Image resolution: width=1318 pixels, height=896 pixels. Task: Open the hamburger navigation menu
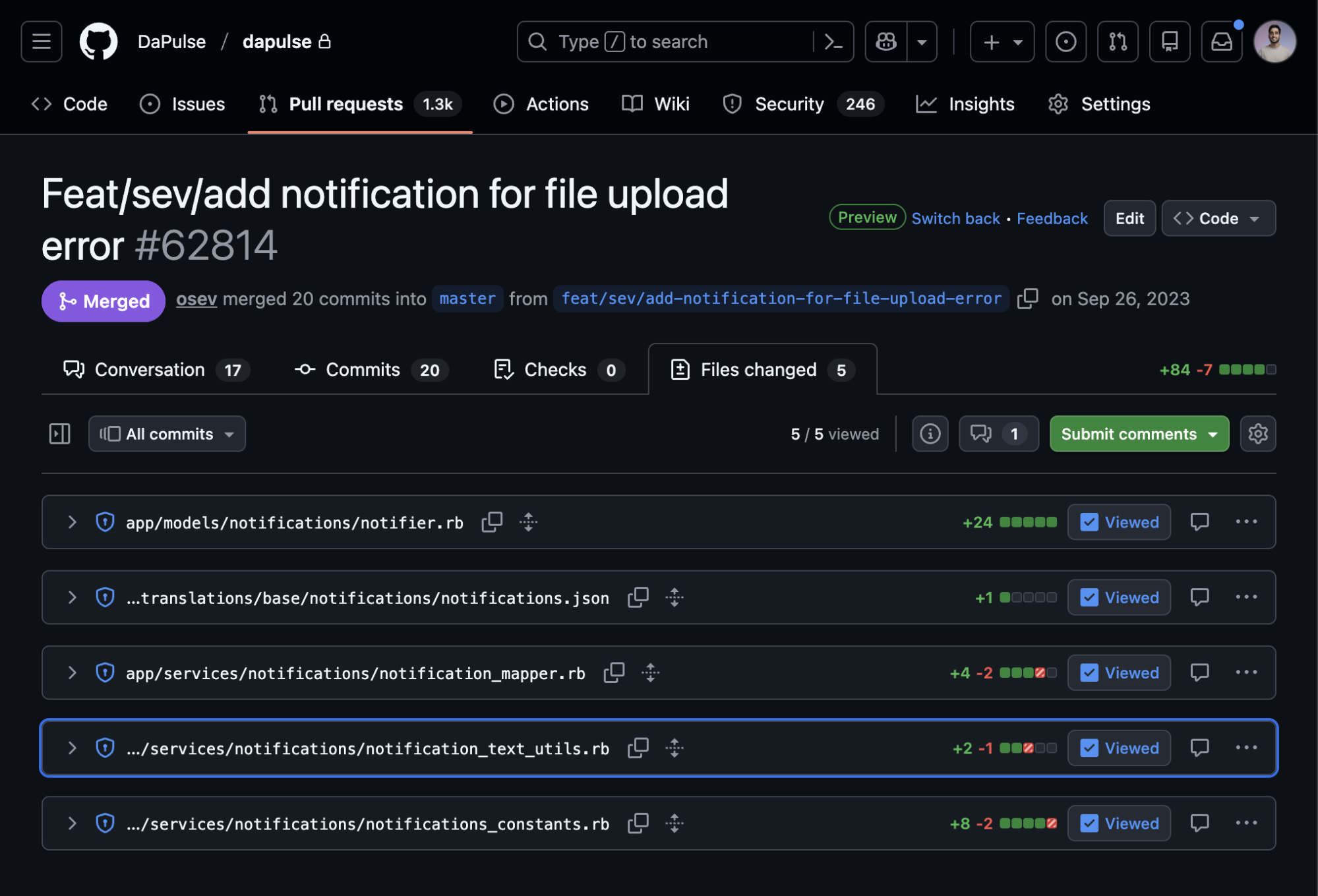(x=42, y=42)
